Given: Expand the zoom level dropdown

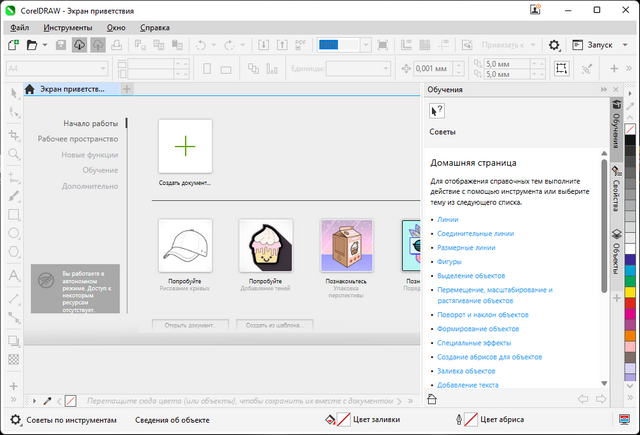Looking at the screenshot, I should click(366, 45).
